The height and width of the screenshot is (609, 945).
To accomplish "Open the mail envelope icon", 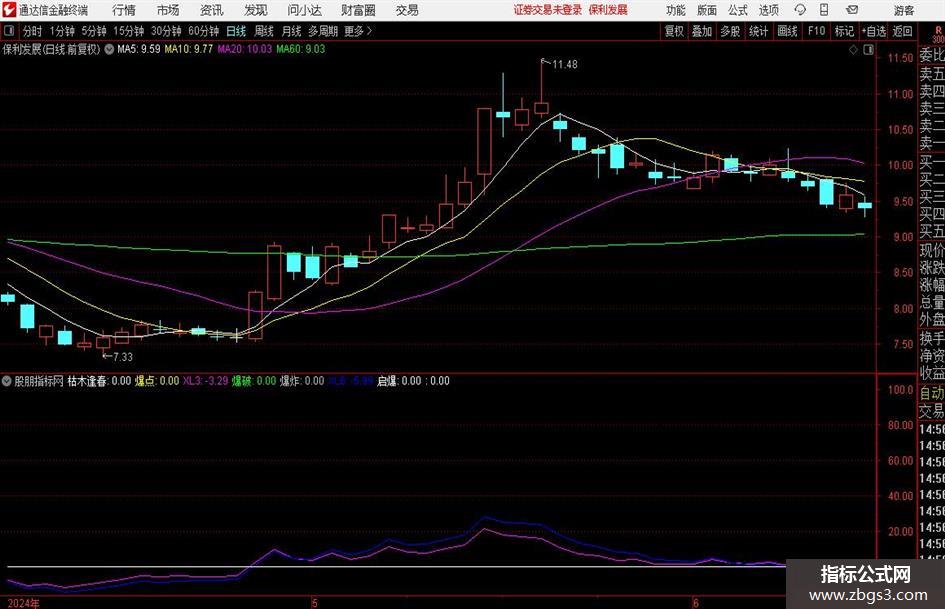I will pos(852,10).
